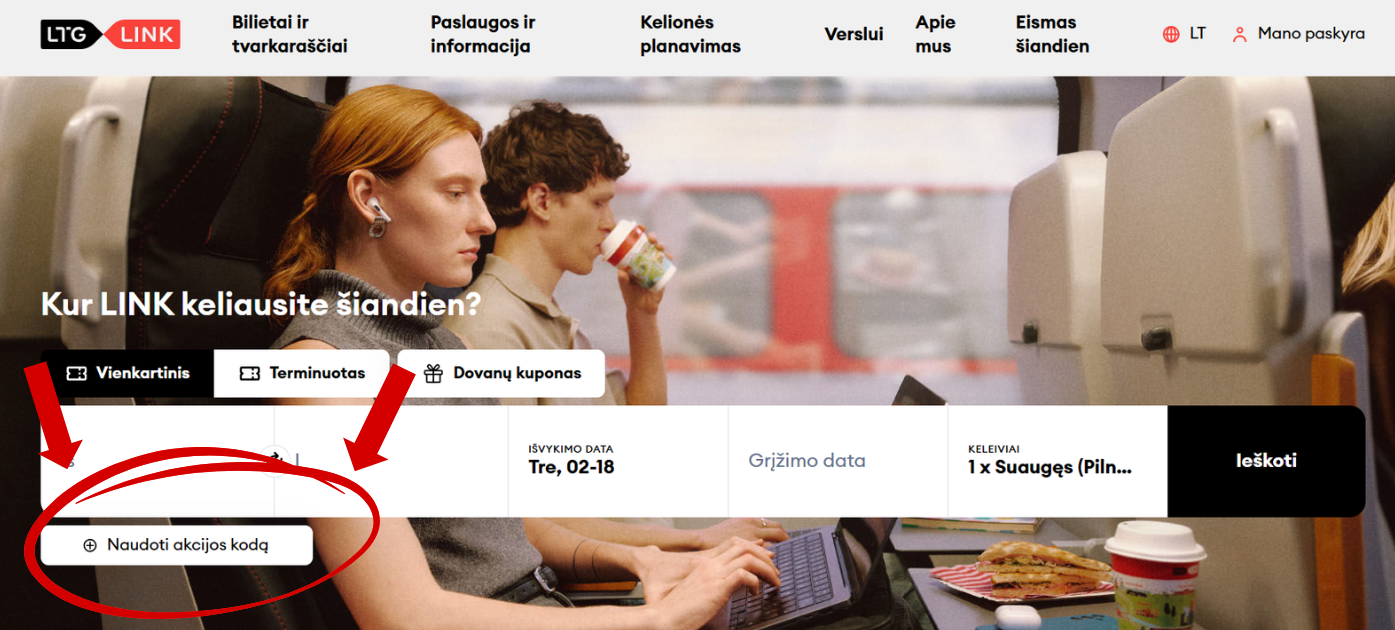Open the Bilietai ir tvarkaraščiai menu
The image size is (1395, 630).
tap(290, 34)
